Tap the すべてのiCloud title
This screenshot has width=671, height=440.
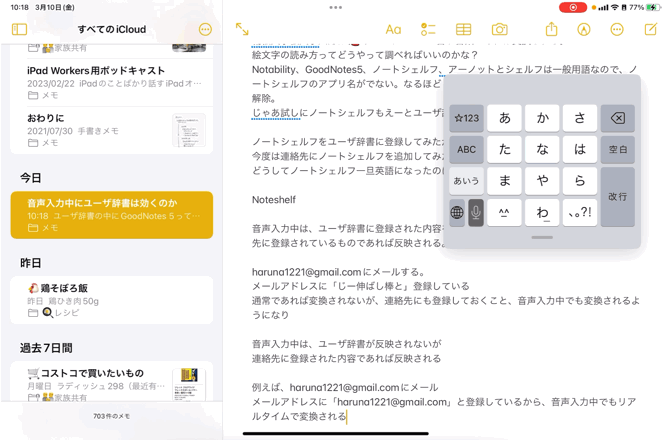point(112,30)
